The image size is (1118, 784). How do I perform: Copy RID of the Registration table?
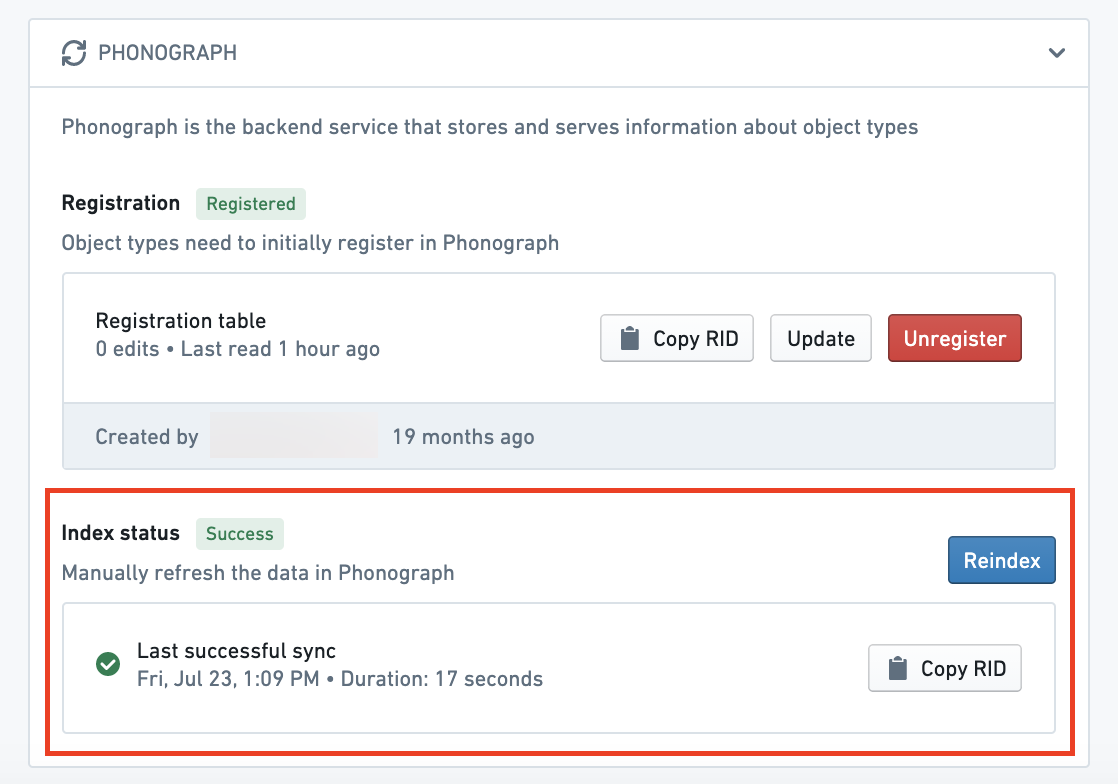[677, 339]
